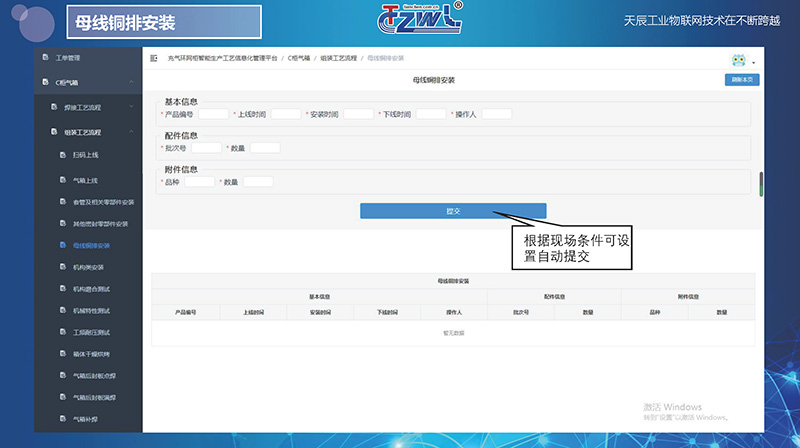The image size is (800, 448).
Task: Click the 附件信息 table group header
Action: [688, 296]
